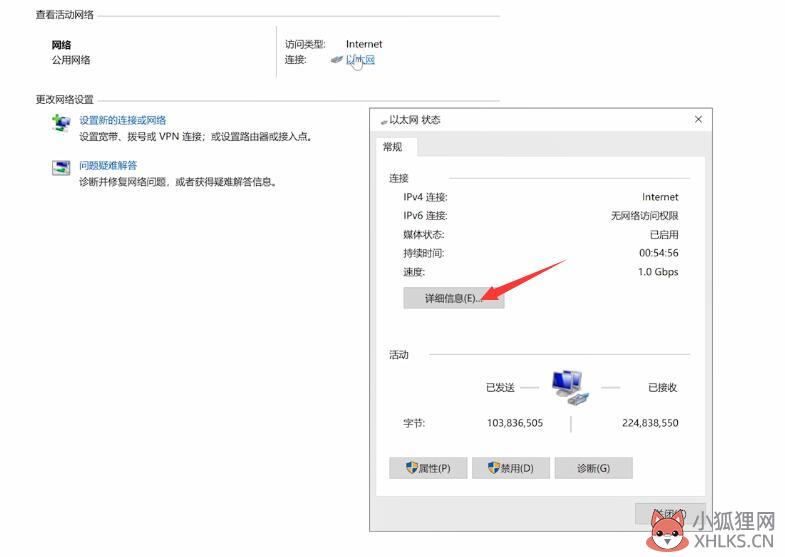
Task: Open 问题疑难解答 link
Action: pyautogui.click(x=108, y=166)
